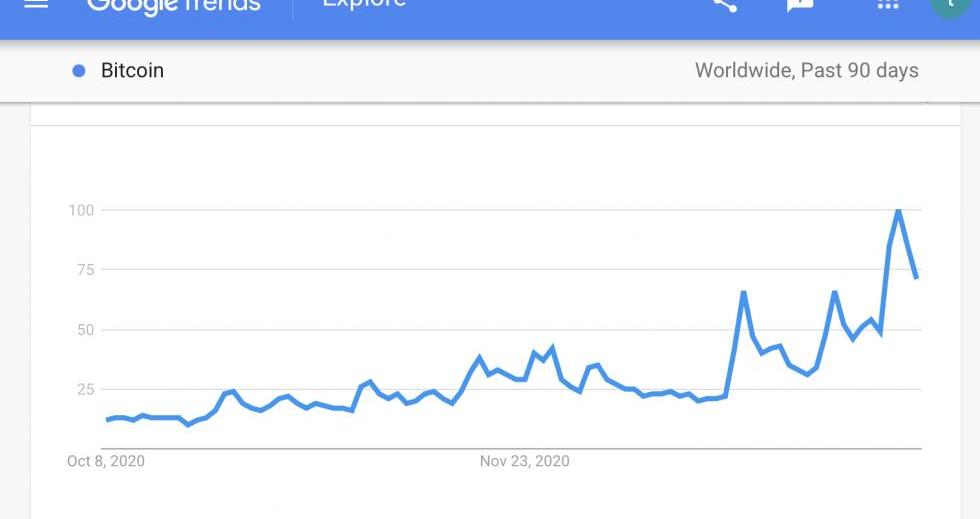Open the Google apps grid
980x519 pixels.
tap(887, 4)
